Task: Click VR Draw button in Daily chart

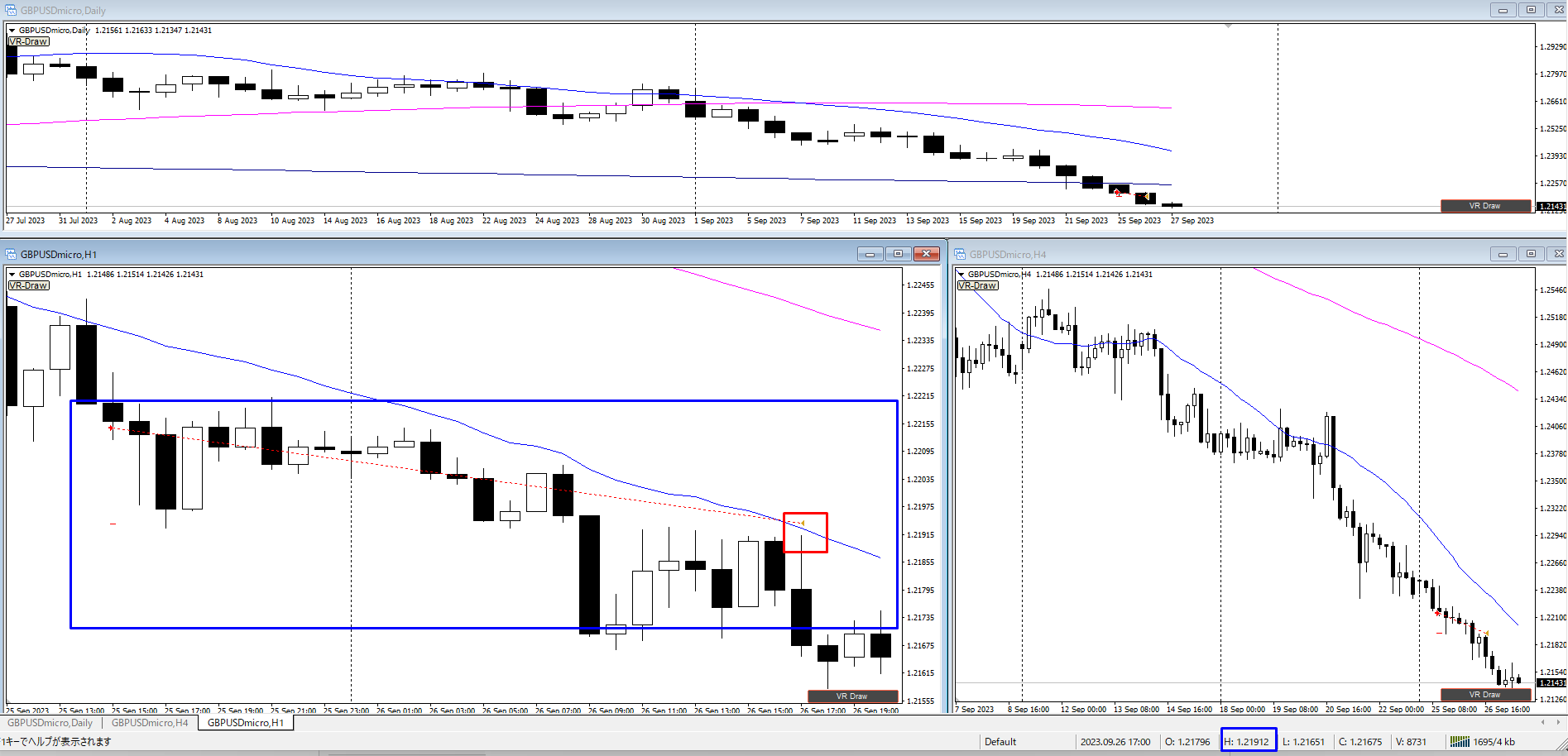Action: [x=1485, y=206]
